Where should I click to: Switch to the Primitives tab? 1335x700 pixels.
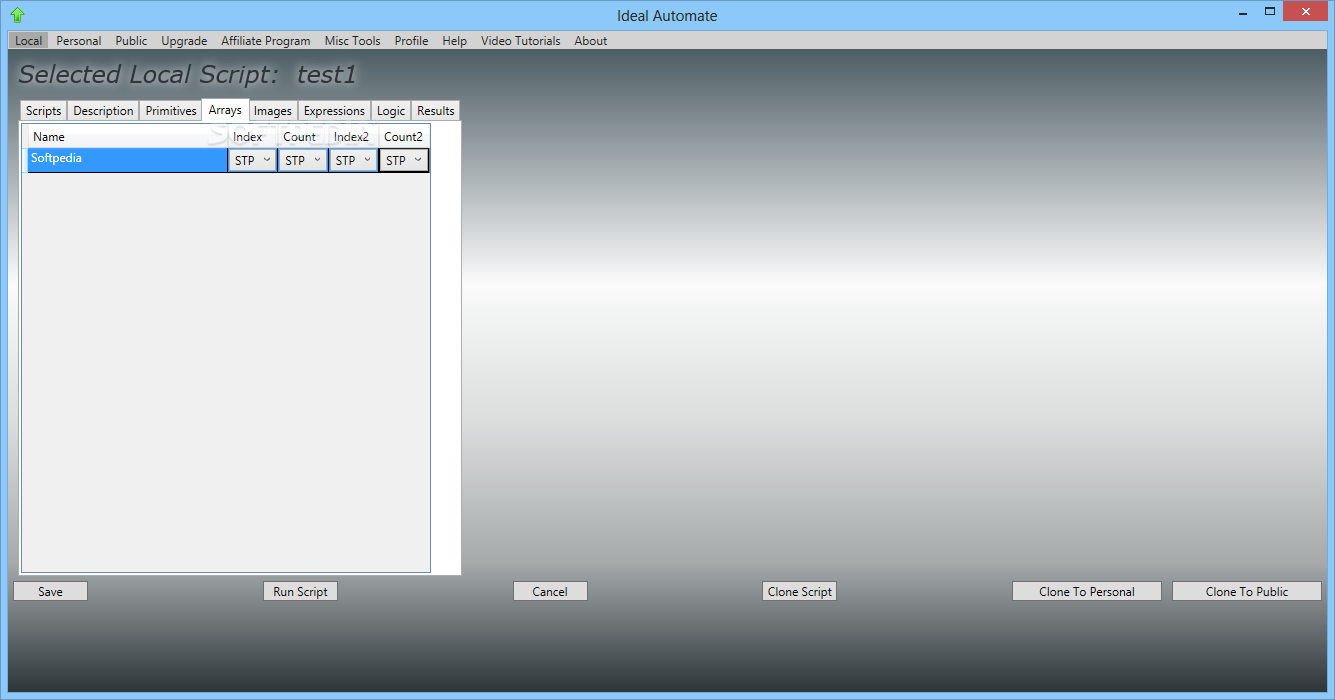(171, 111)
